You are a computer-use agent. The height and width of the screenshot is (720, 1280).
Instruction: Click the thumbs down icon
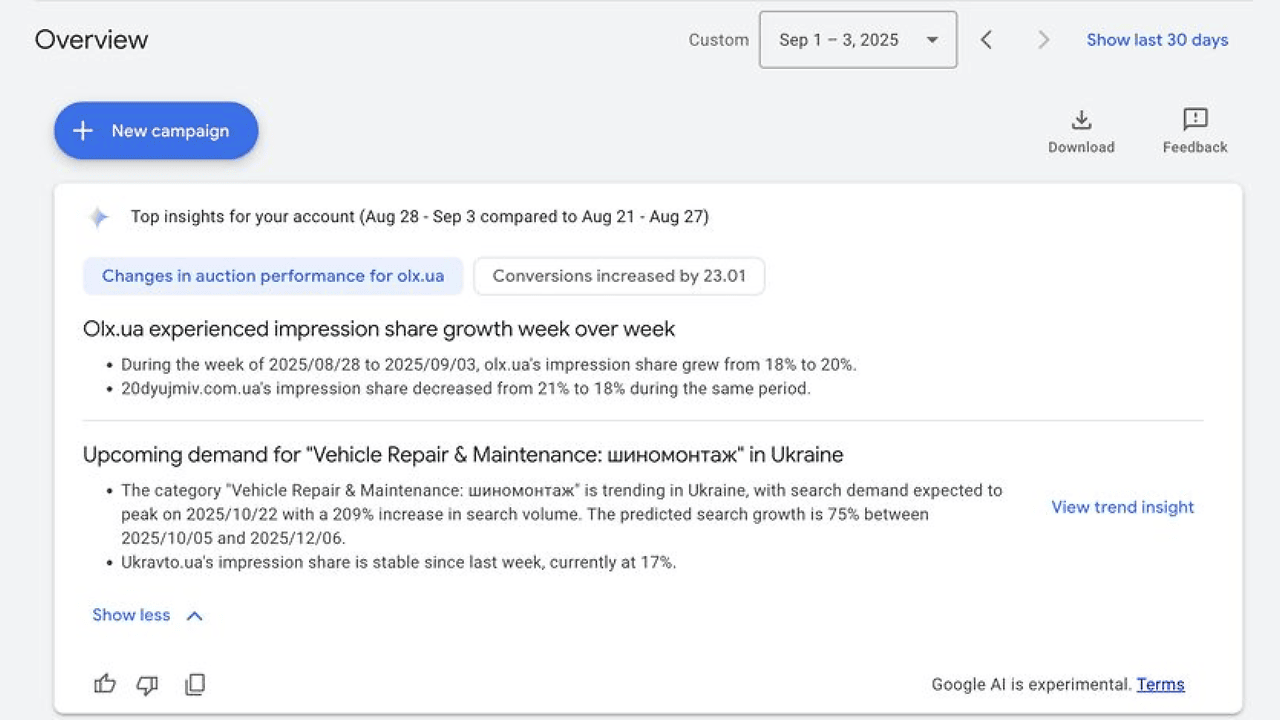[147, 685]
